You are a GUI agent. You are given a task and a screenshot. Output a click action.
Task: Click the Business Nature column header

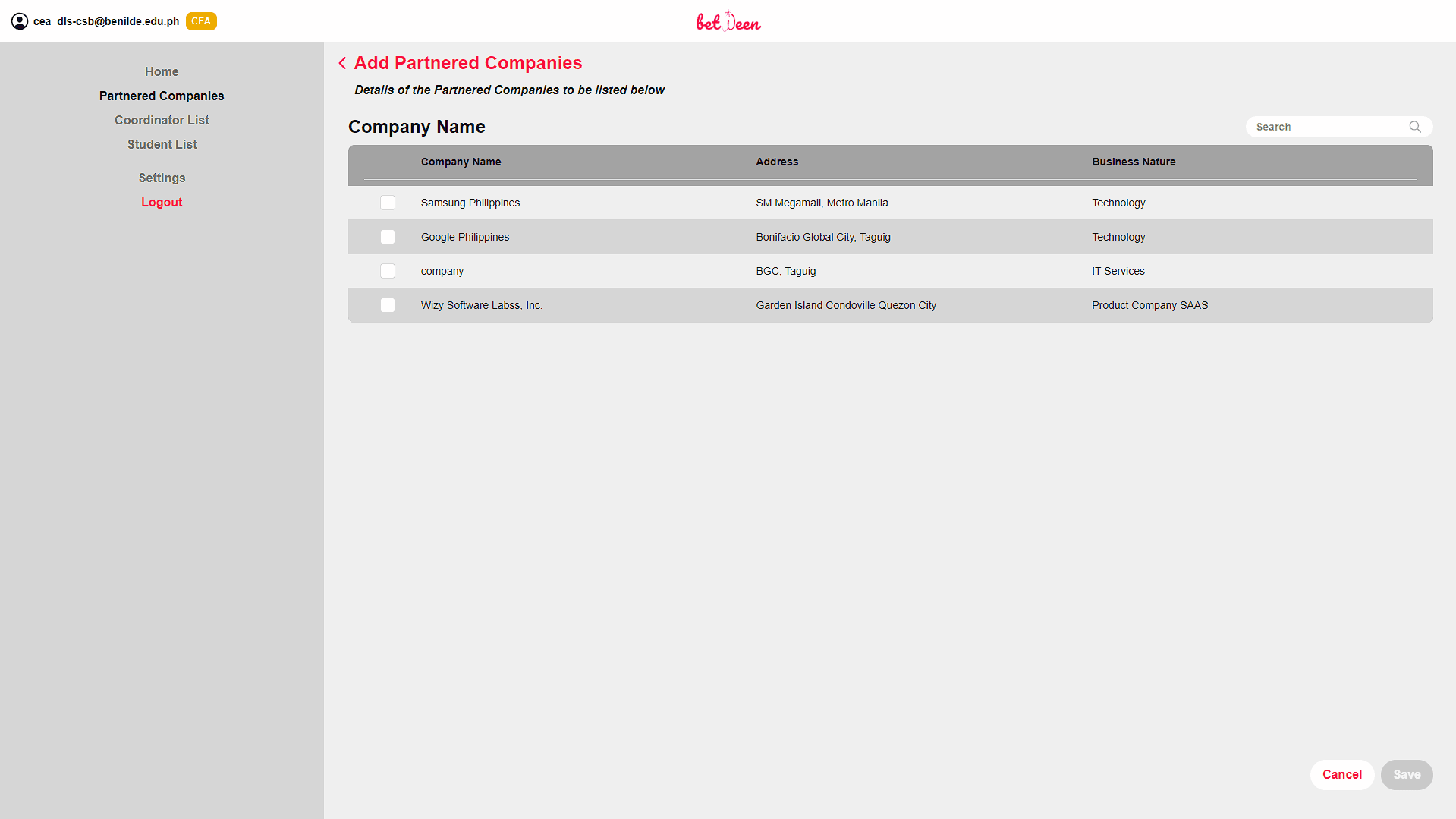(1134, 162)
